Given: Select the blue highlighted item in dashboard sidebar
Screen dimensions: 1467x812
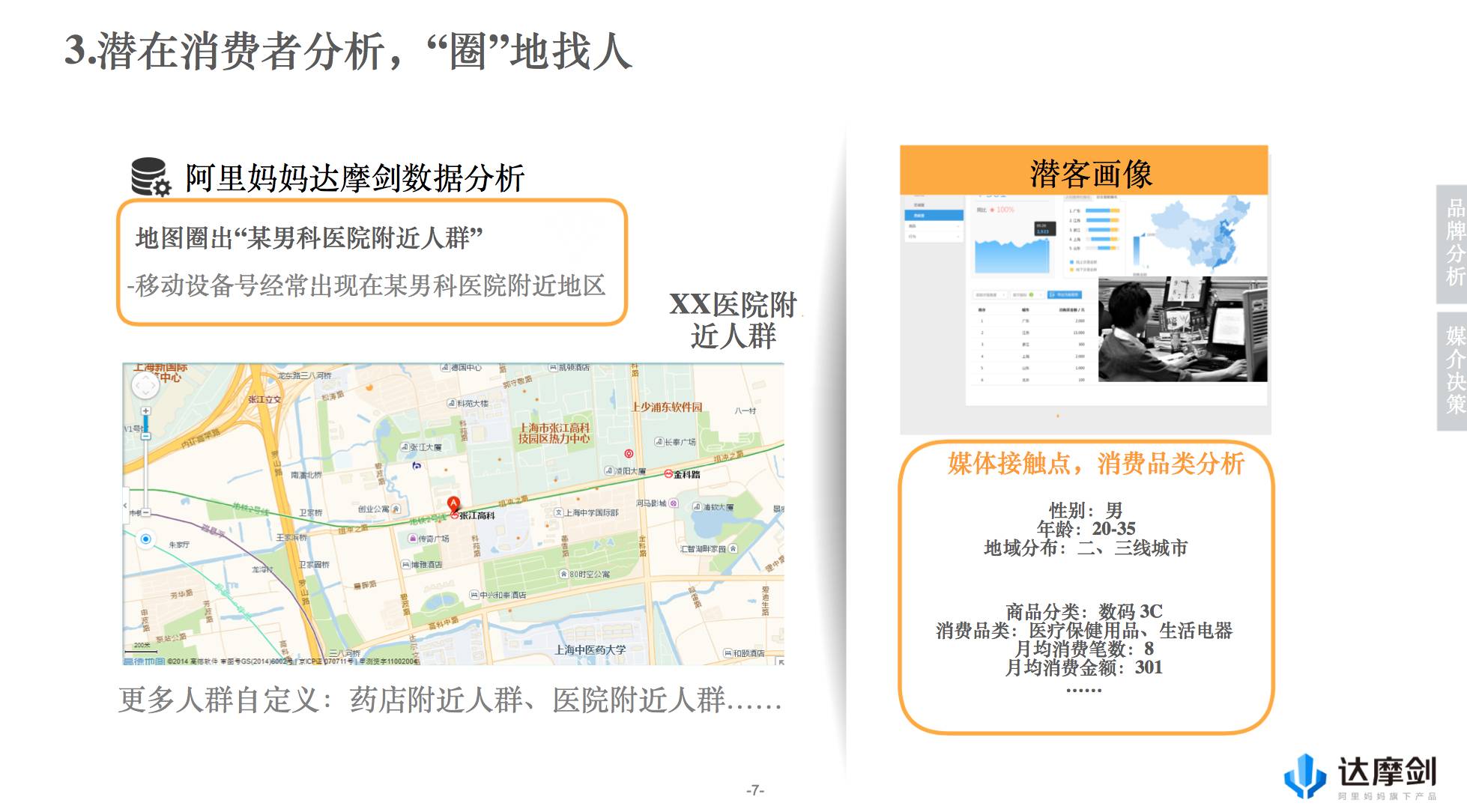Looking at the screenshot, I should pyautogui.click(x=934, y=215).
